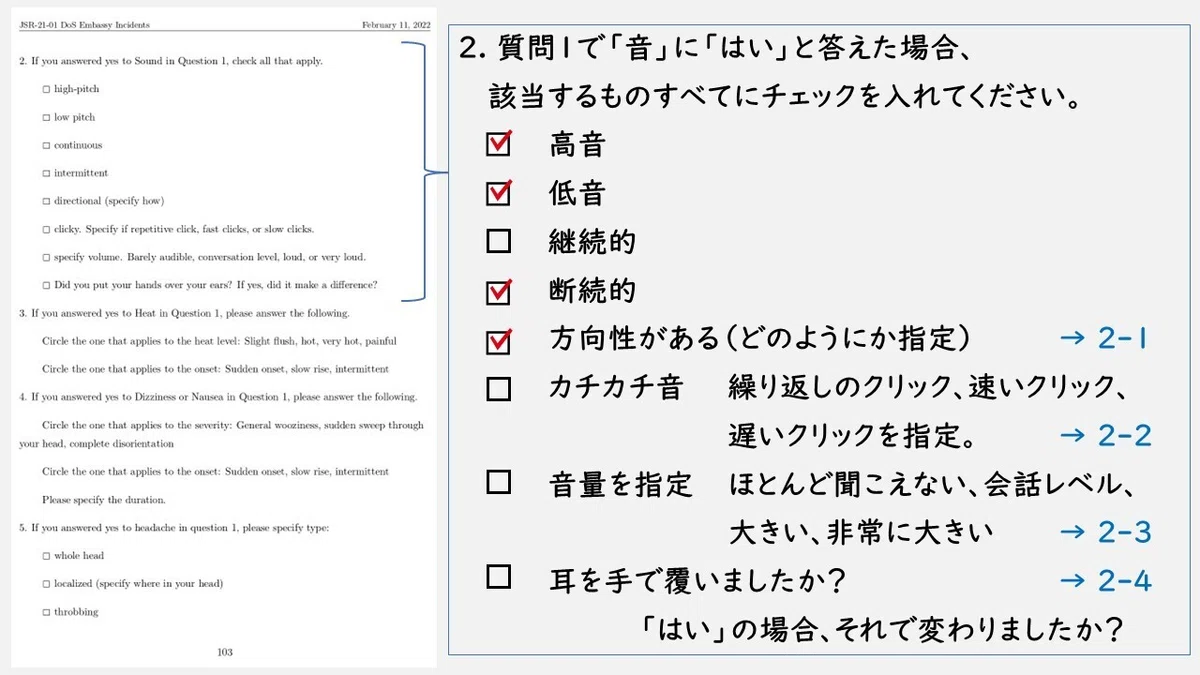Tick the 'Did you put your hands' box

click(x=46, y=285)
